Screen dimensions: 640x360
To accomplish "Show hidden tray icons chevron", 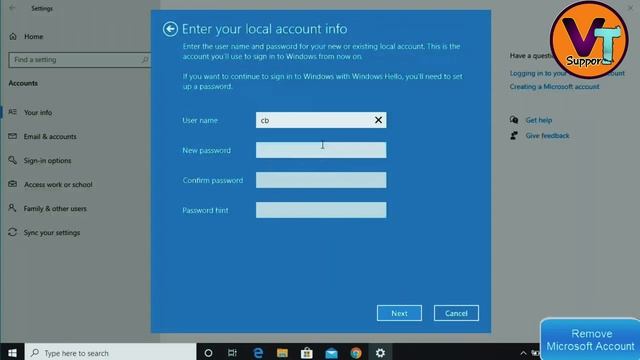I will coord(523,353).
